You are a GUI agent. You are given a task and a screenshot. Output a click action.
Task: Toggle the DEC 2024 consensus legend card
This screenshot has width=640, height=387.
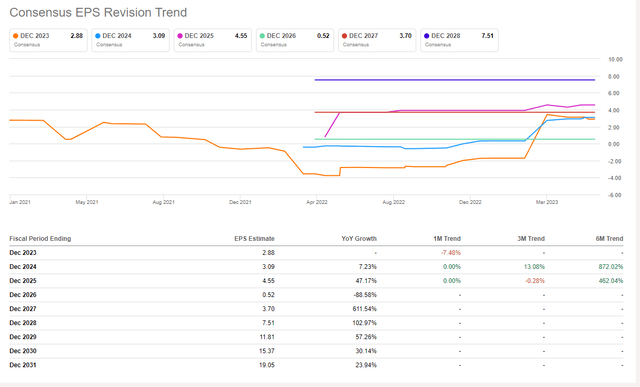click(130, 40)
